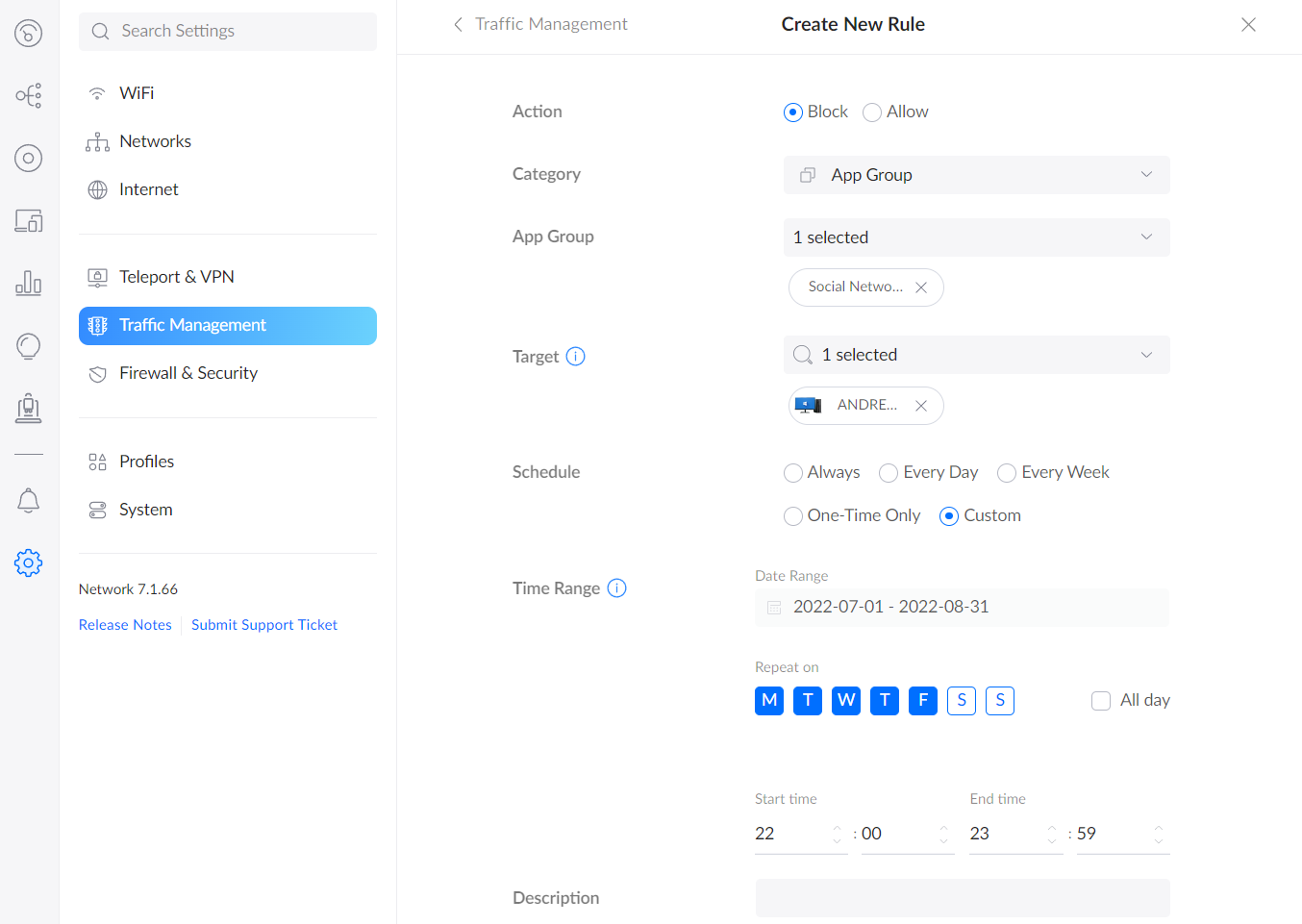Toggle Wednesday in Repeat on days
The image size is (1302, 924).
click(x=846, y=701)
